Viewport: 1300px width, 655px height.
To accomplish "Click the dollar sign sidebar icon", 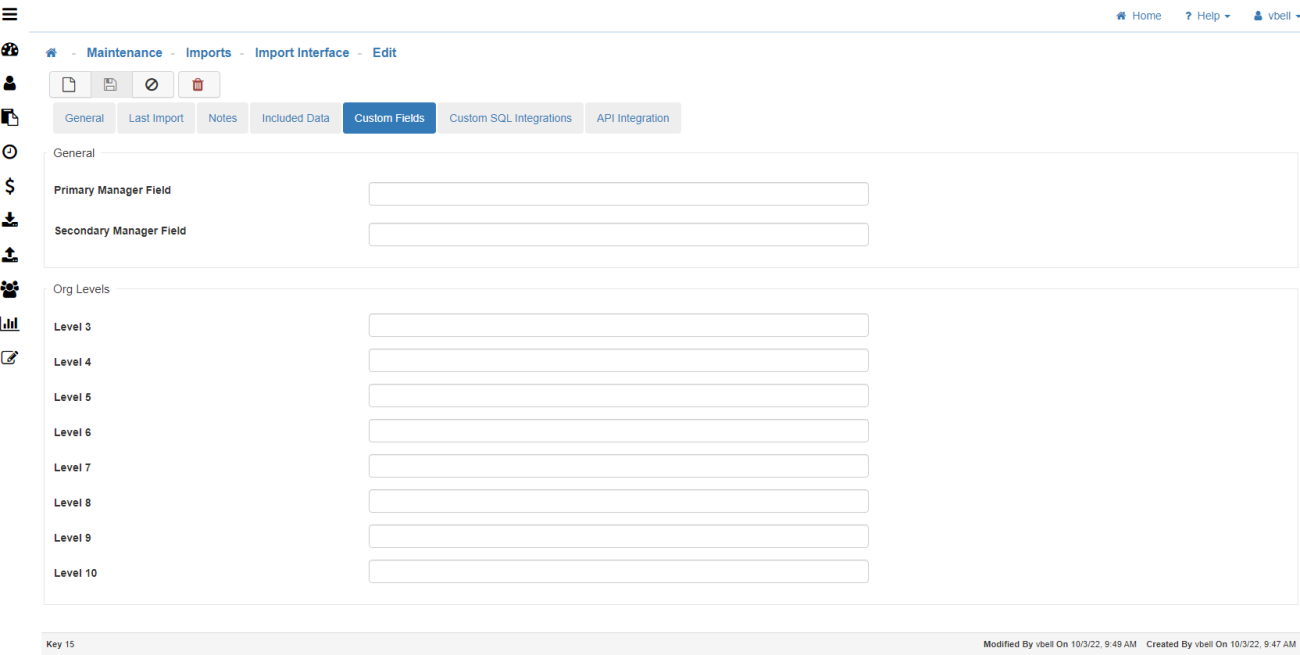I will point(10,186).
